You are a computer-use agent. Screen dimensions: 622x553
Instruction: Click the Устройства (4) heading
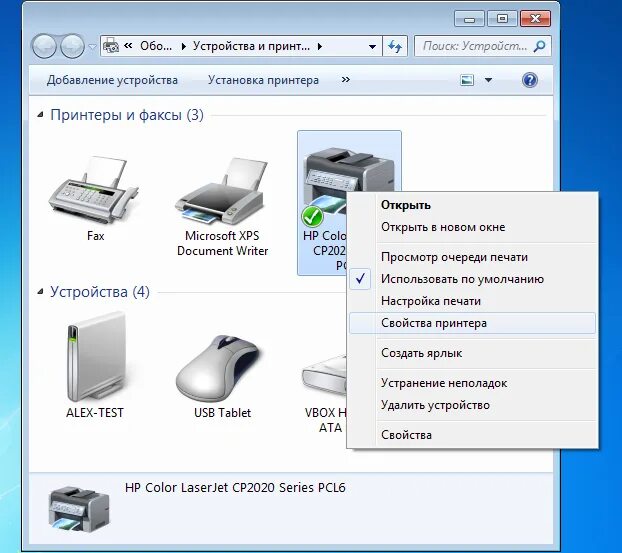(100, 292)
